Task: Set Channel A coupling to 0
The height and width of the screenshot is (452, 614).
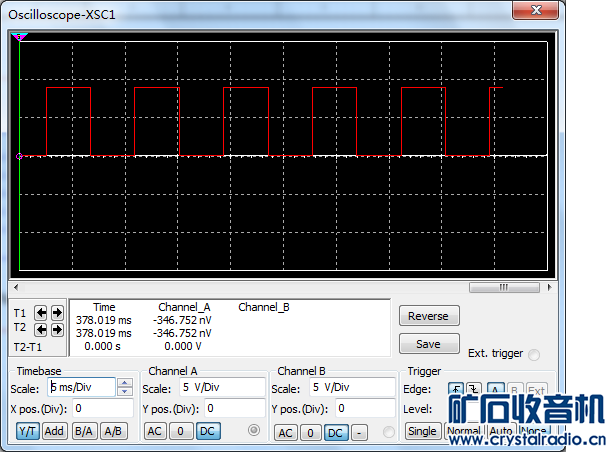Action: (x=180, y=431)
